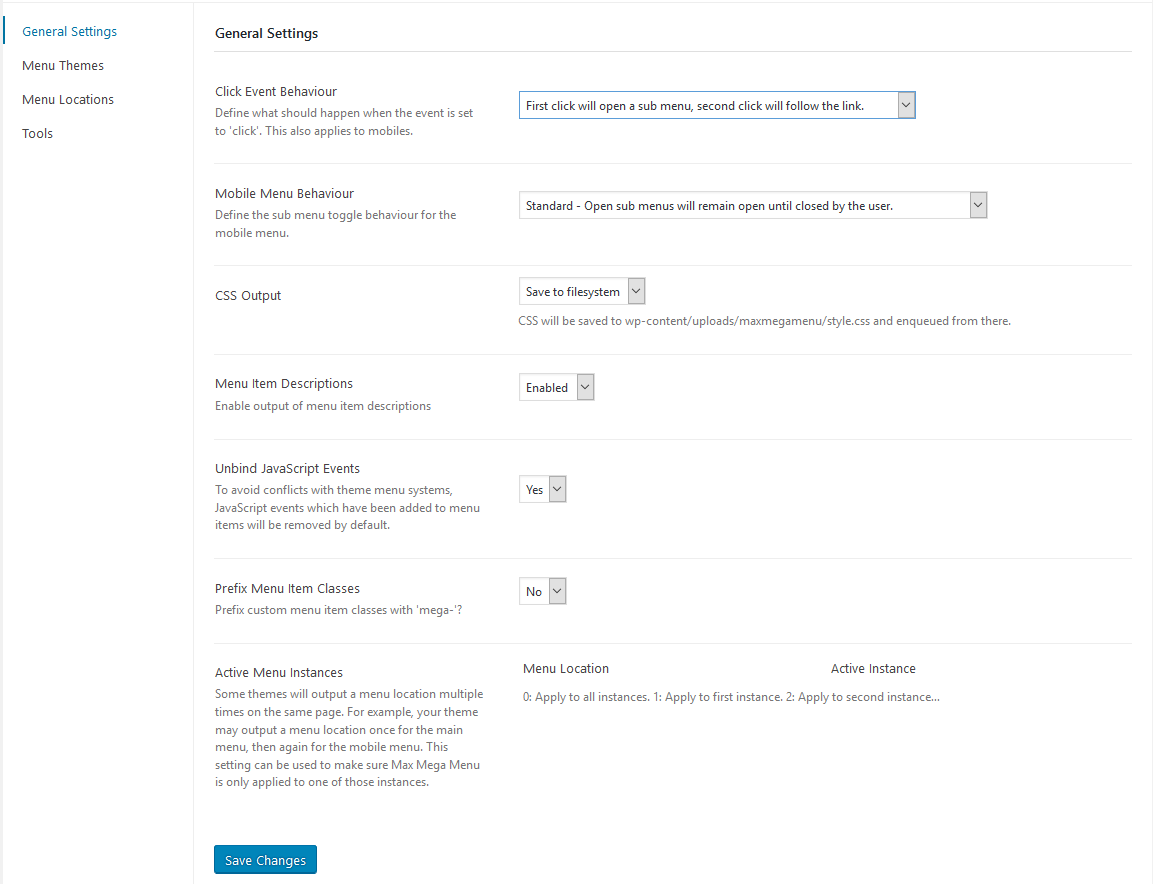Click the Menu Location column header
Viewport: 1153px width, 884px height.
[x=566, y=669]
